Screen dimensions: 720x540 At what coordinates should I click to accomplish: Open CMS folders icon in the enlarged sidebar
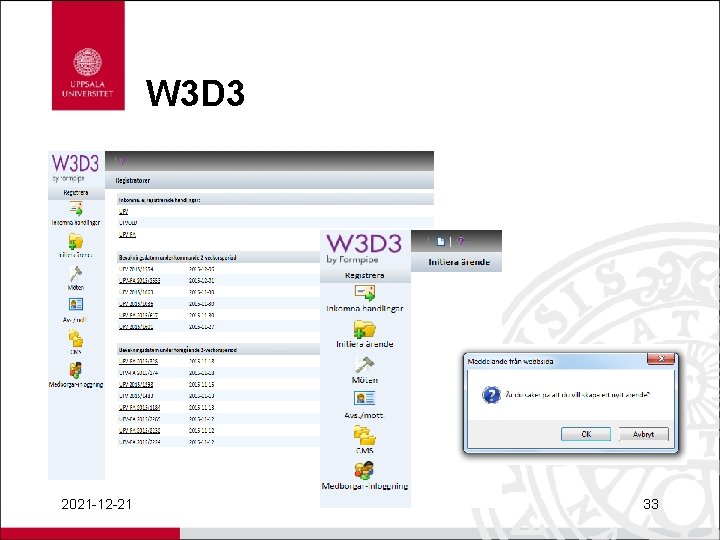point(365,435)
